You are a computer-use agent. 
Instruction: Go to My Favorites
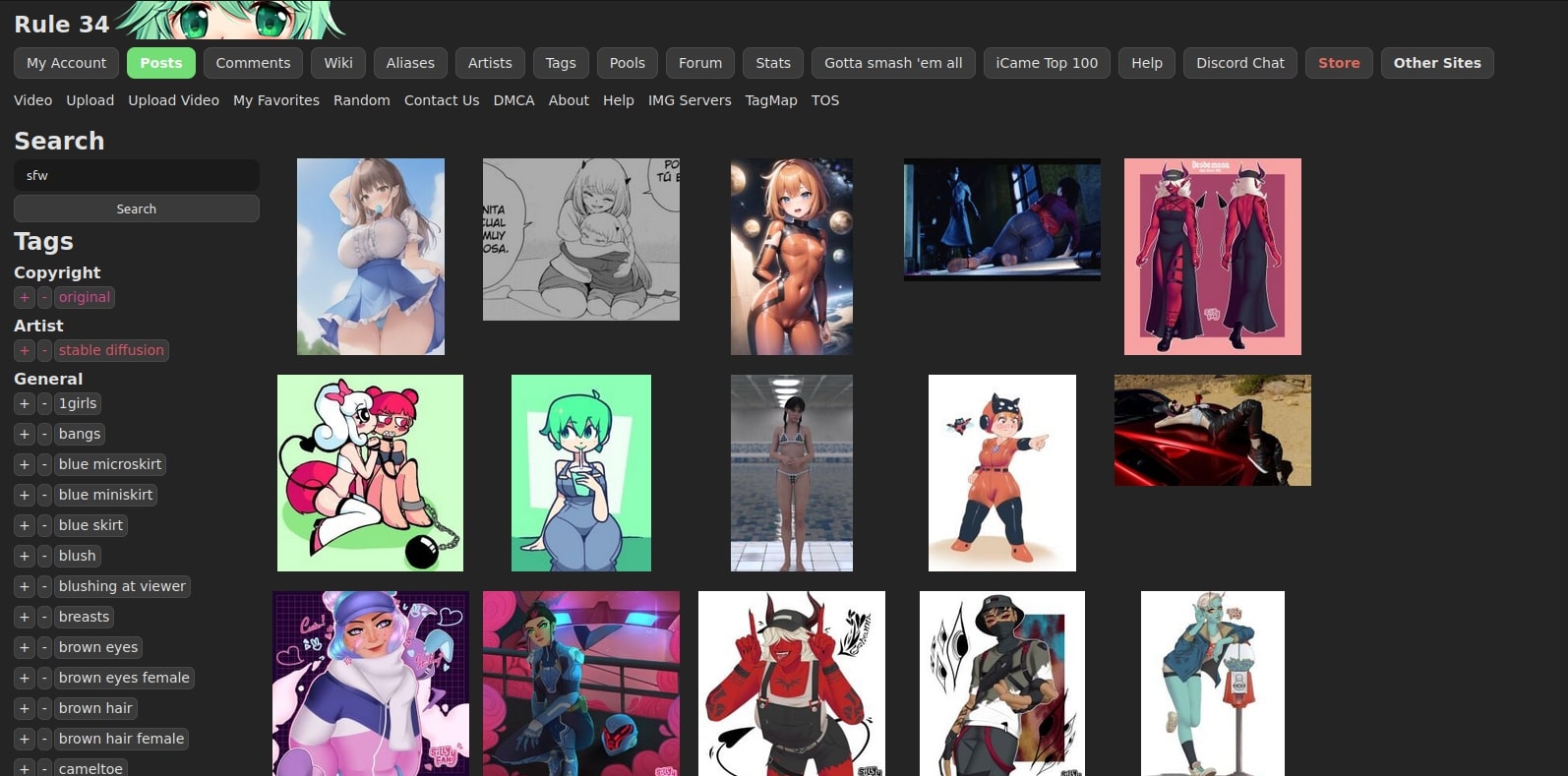276,100
